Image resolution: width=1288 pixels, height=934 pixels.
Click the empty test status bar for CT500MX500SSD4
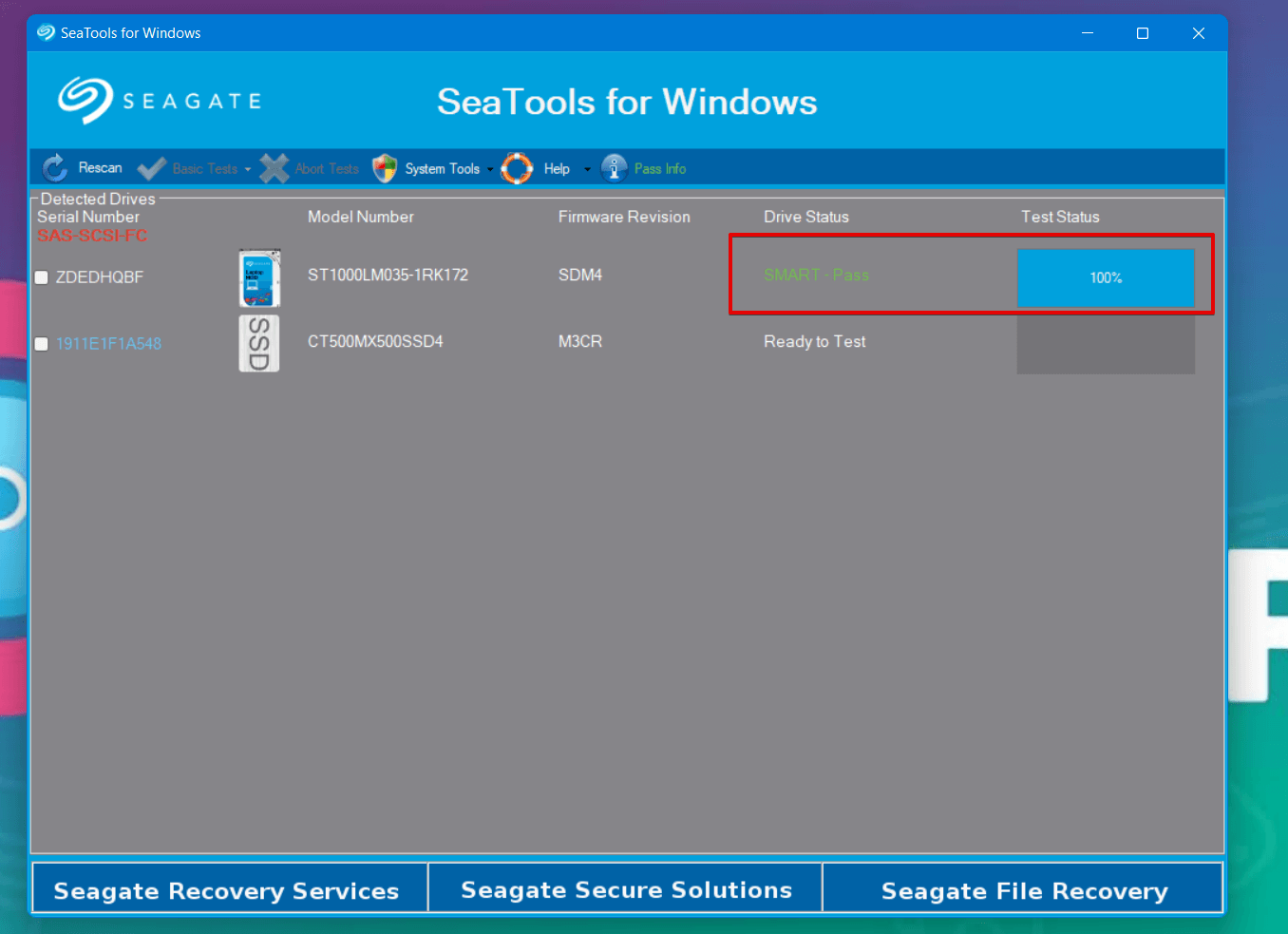pyautogui.click(x=1106, y=344)
